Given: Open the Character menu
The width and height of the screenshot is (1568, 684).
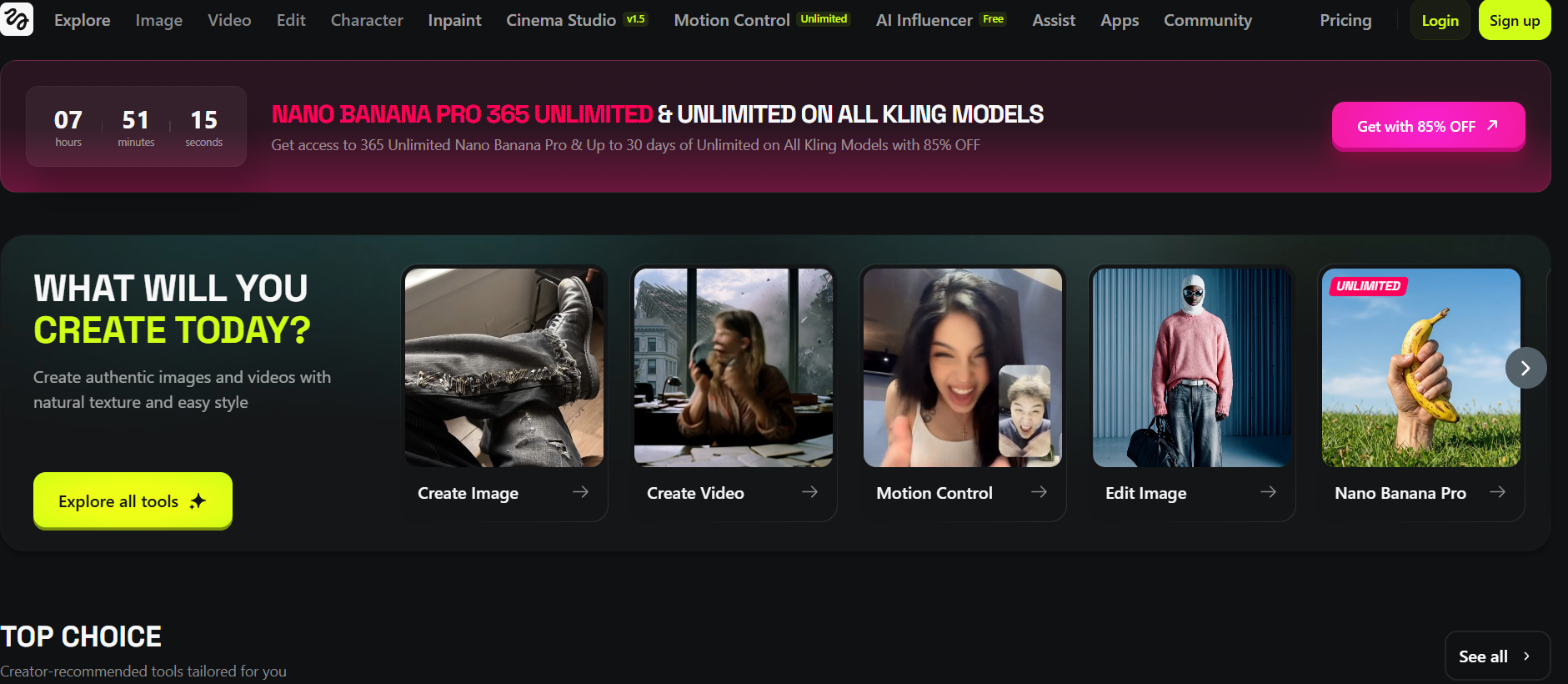Looking at the screenshot, I should click(x=367, y=20).
